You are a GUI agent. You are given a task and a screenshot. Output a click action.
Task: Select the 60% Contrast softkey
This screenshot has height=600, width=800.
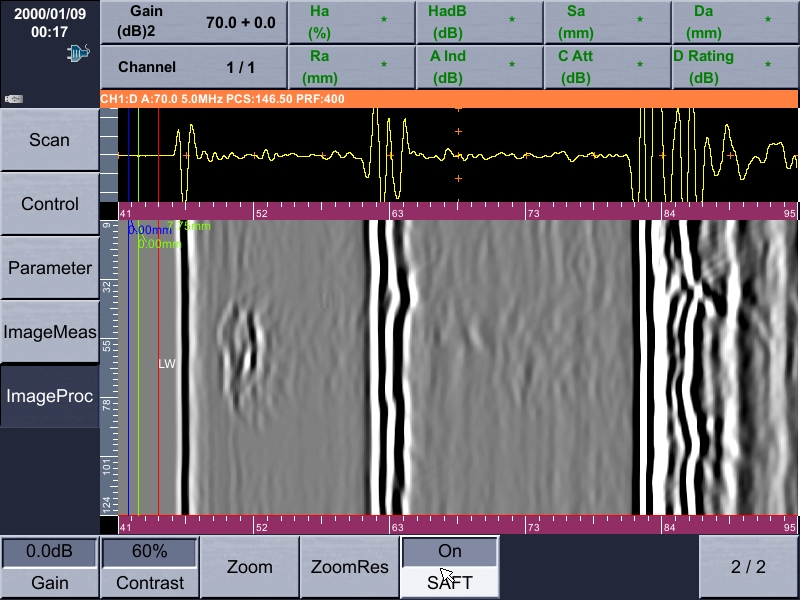click(x=149, y=567)
